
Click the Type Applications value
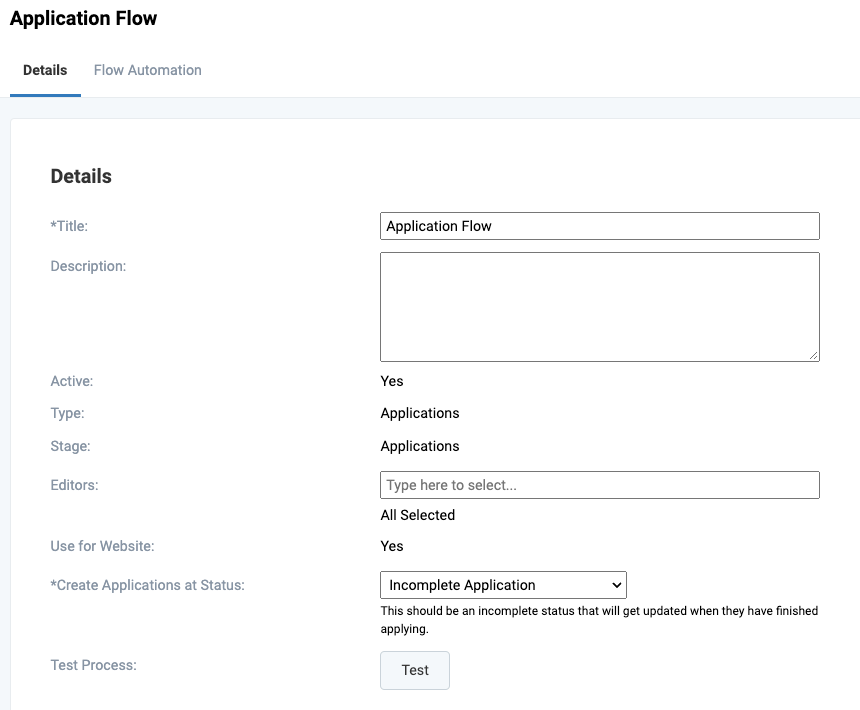coord(419,413)
